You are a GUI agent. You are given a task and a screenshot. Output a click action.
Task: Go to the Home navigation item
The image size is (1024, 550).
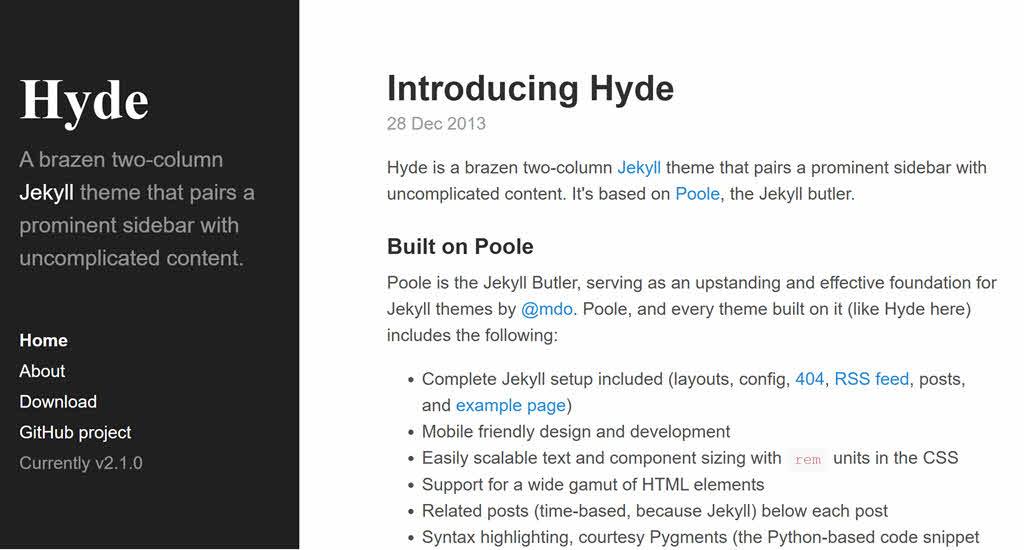44,340
